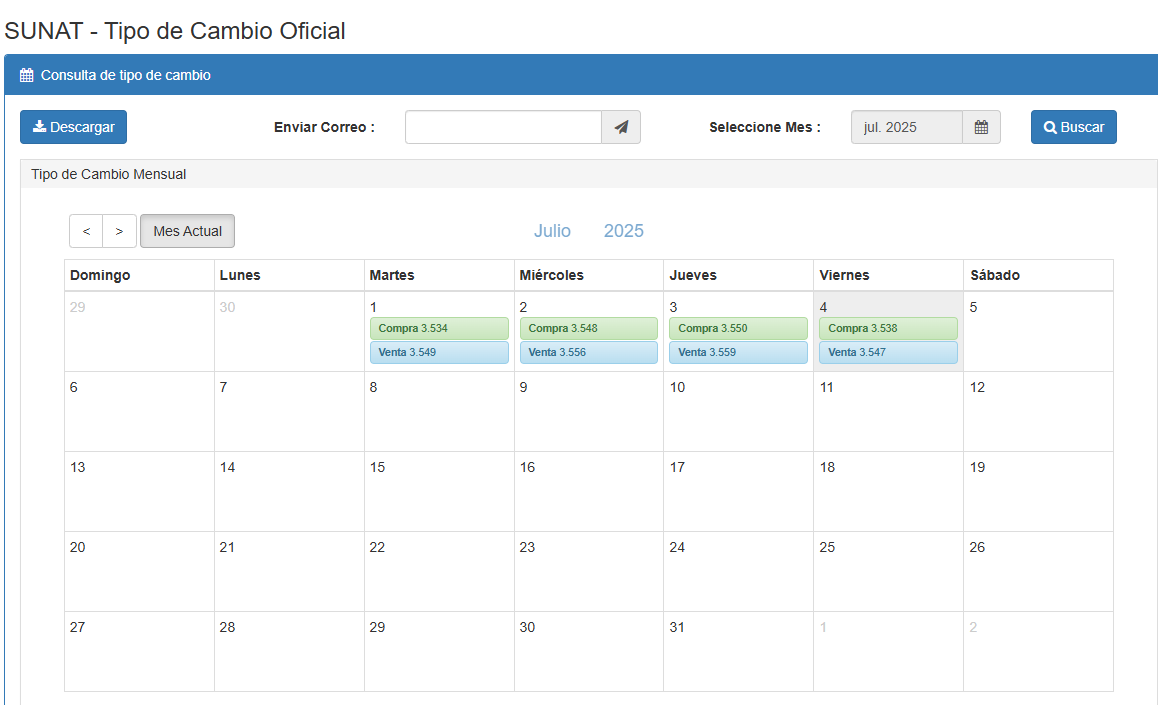Go to previous month arrow
Screen dimensions: 1158x705
click(x=86, y=231)
